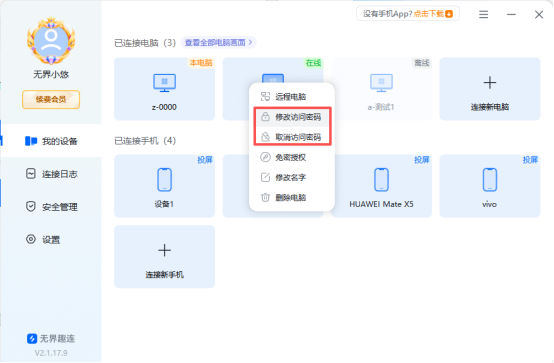Click 投屏 on HUAWEI Mate X5 card
The width and height of the screenshot is (554, 363).
point(422,160)
